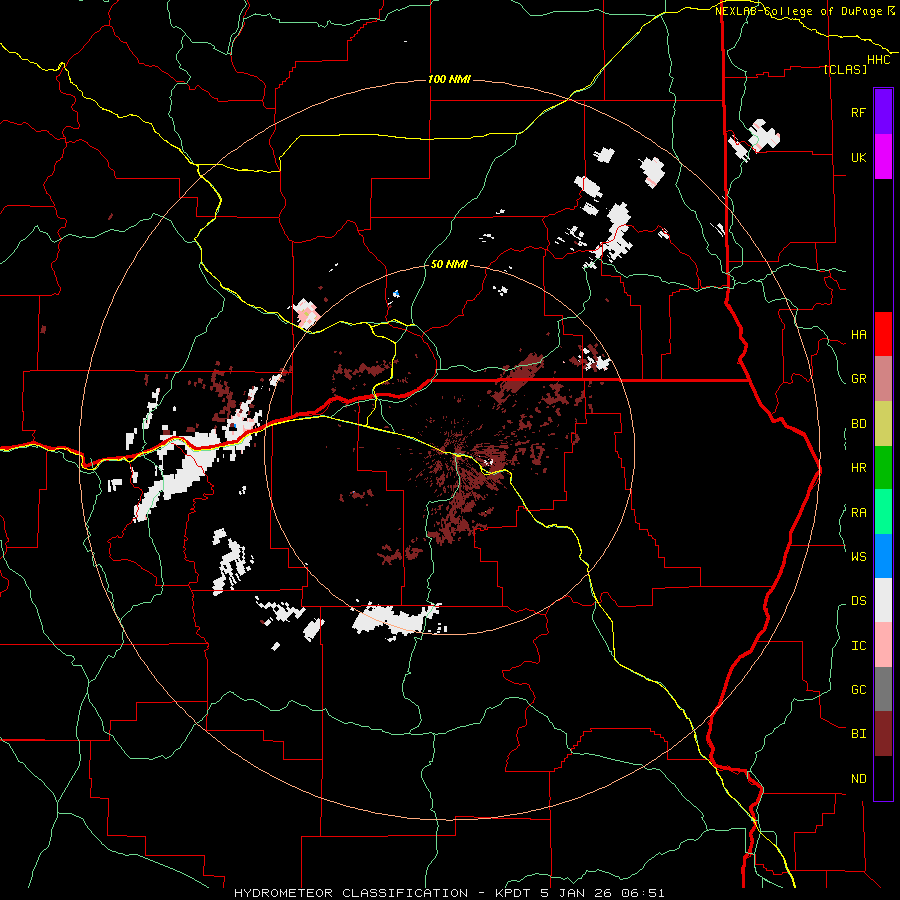900x900 pixels.
Task: Click the ND black legend swatch
Action: pos(883,778)
